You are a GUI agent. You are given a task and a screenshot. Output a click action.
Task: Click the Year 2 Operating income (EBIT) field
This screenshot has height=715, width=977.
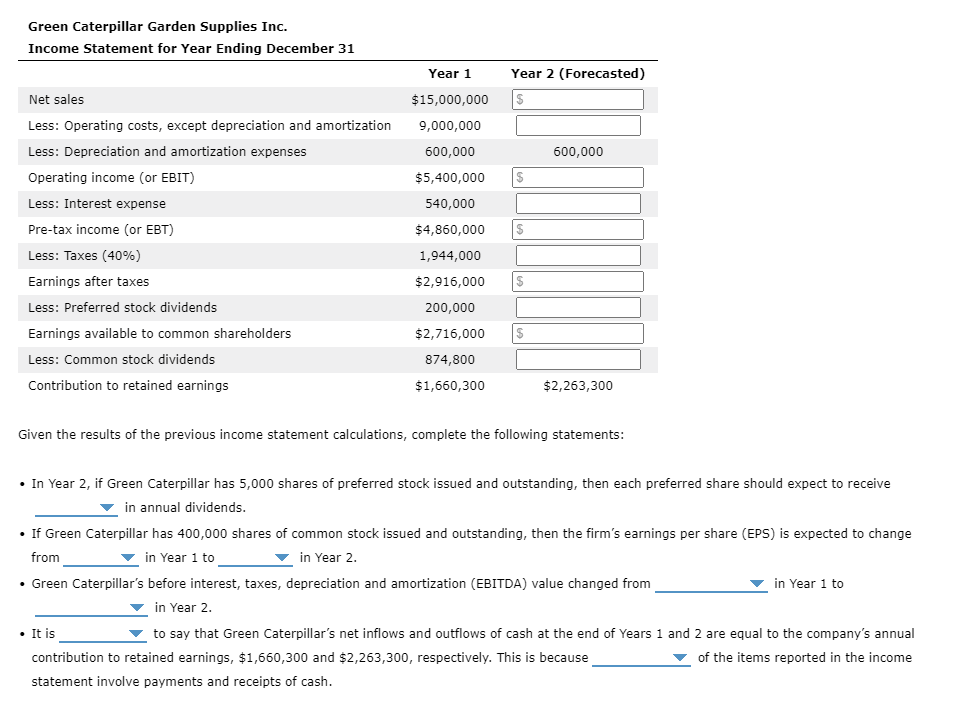(577, 177)
